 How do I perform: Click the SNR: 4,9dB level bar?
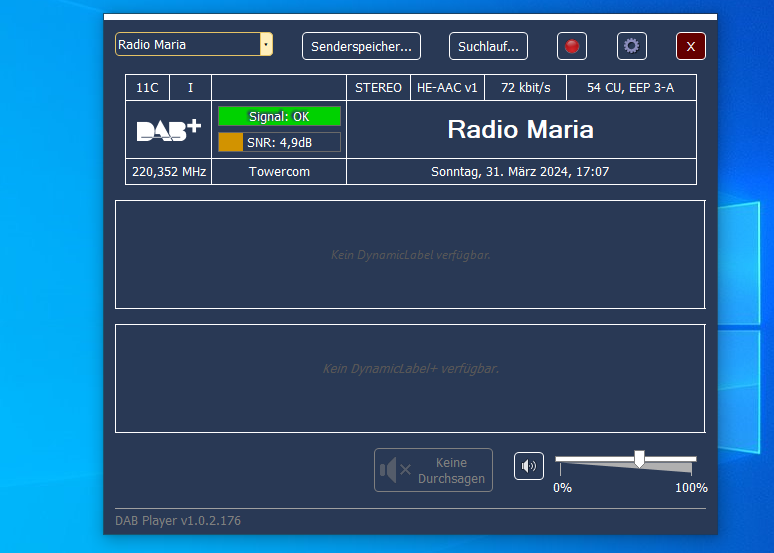coord(279,142)
